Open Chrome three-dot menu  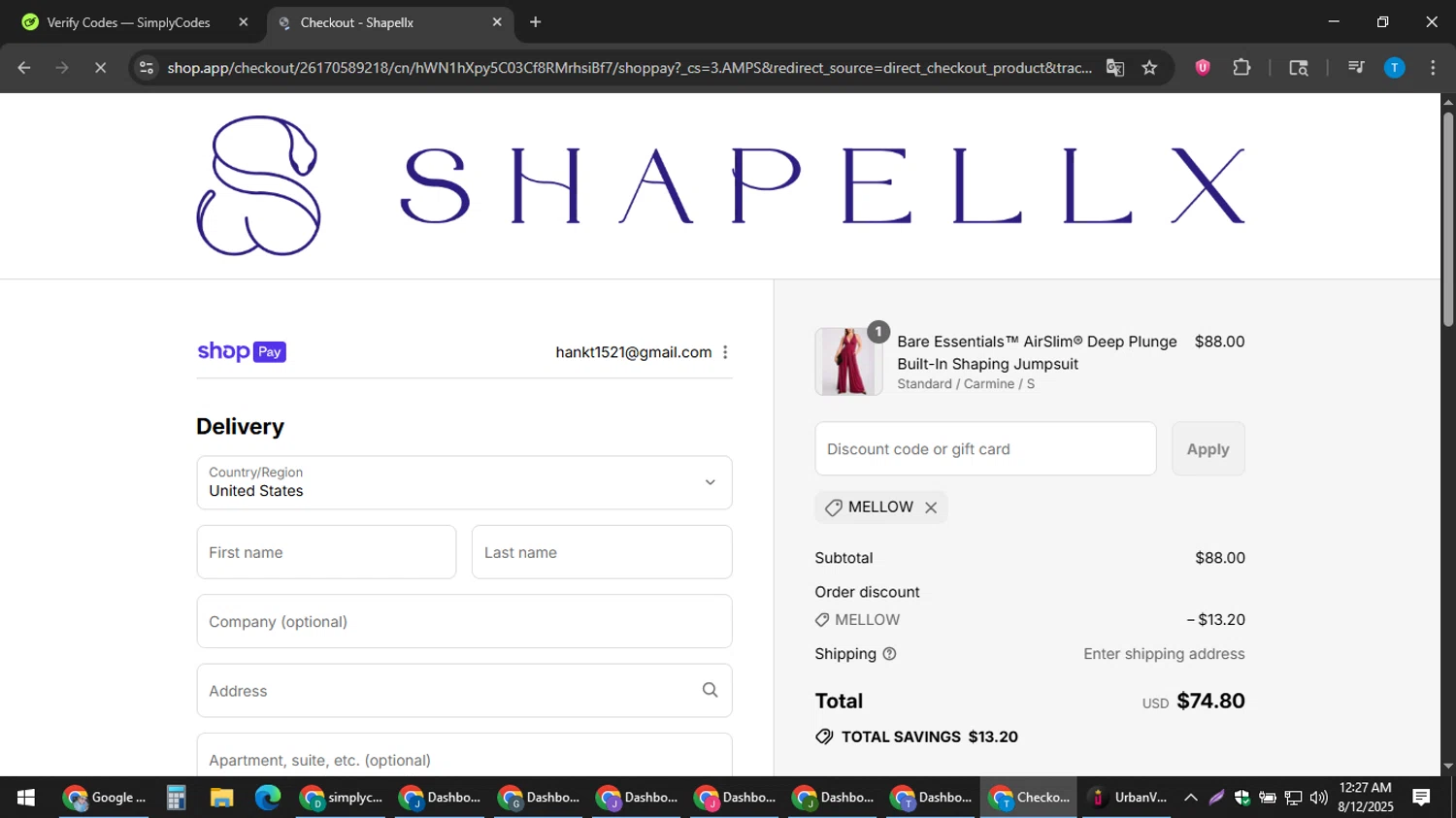tap(1433, 67)
